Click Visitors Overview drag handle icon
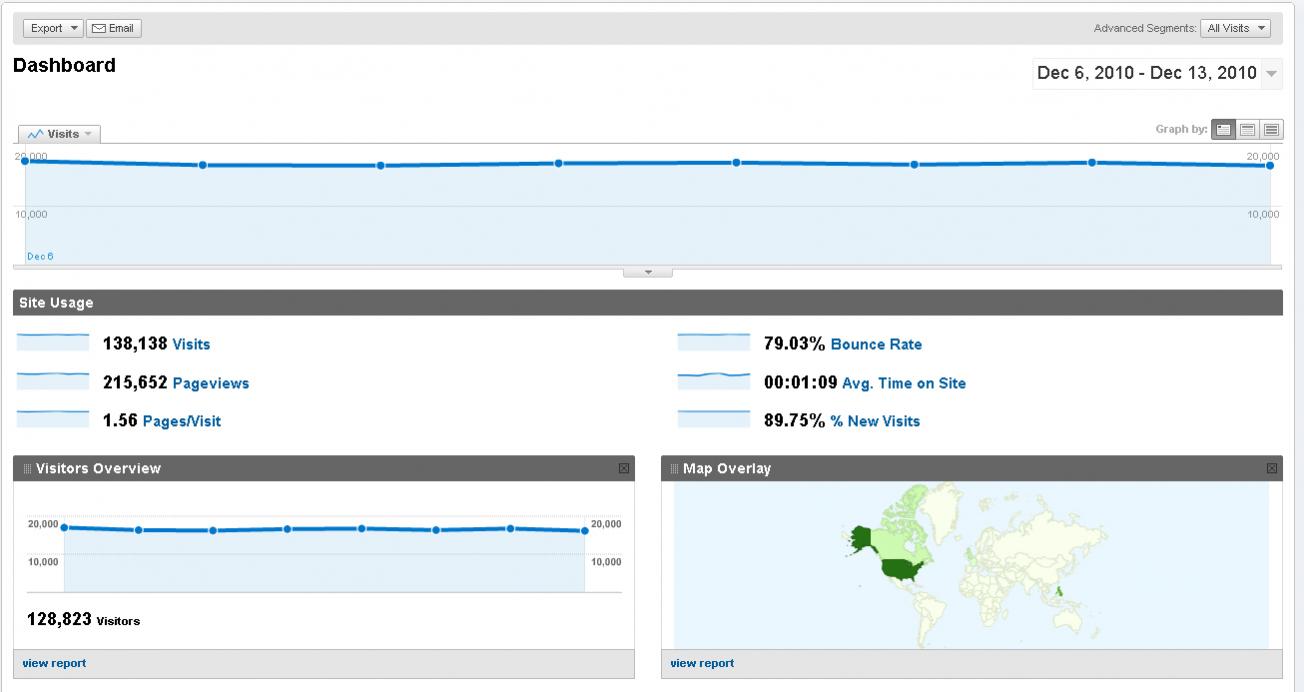Screen dimensions: 1304x692 point(27,468)
